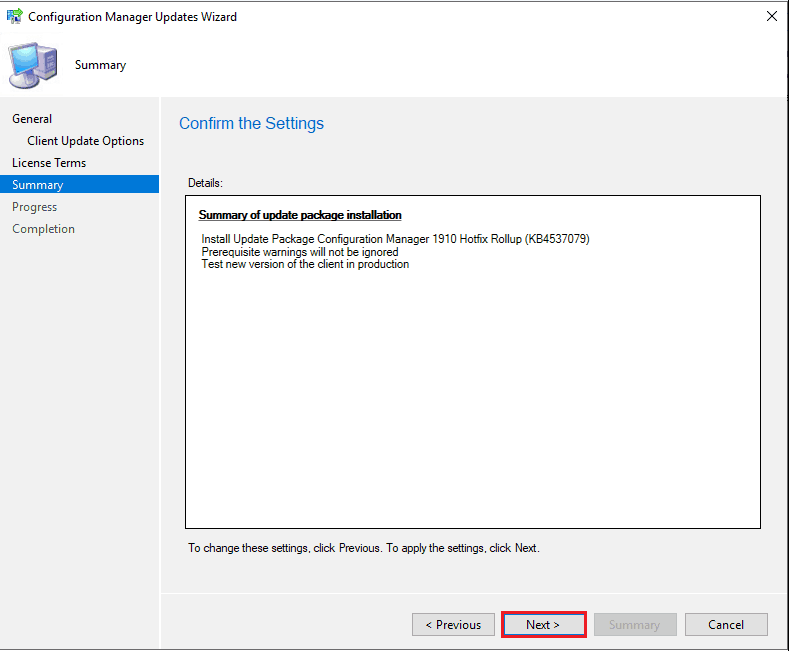
Task: Select Client Update Options step
Action: pyautogui.click(x=86, y=141)
